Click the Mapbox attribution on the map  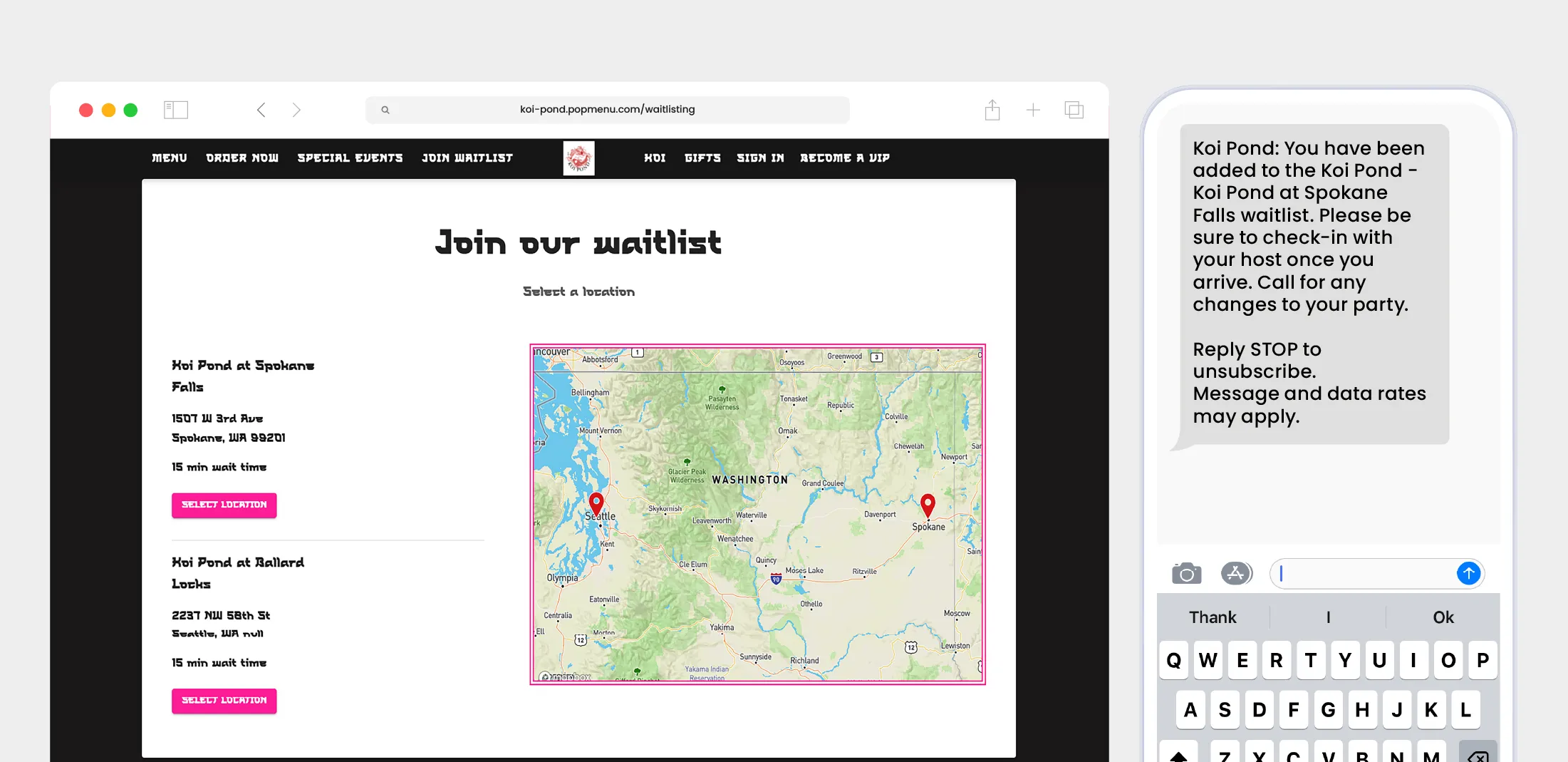(565, 676)
